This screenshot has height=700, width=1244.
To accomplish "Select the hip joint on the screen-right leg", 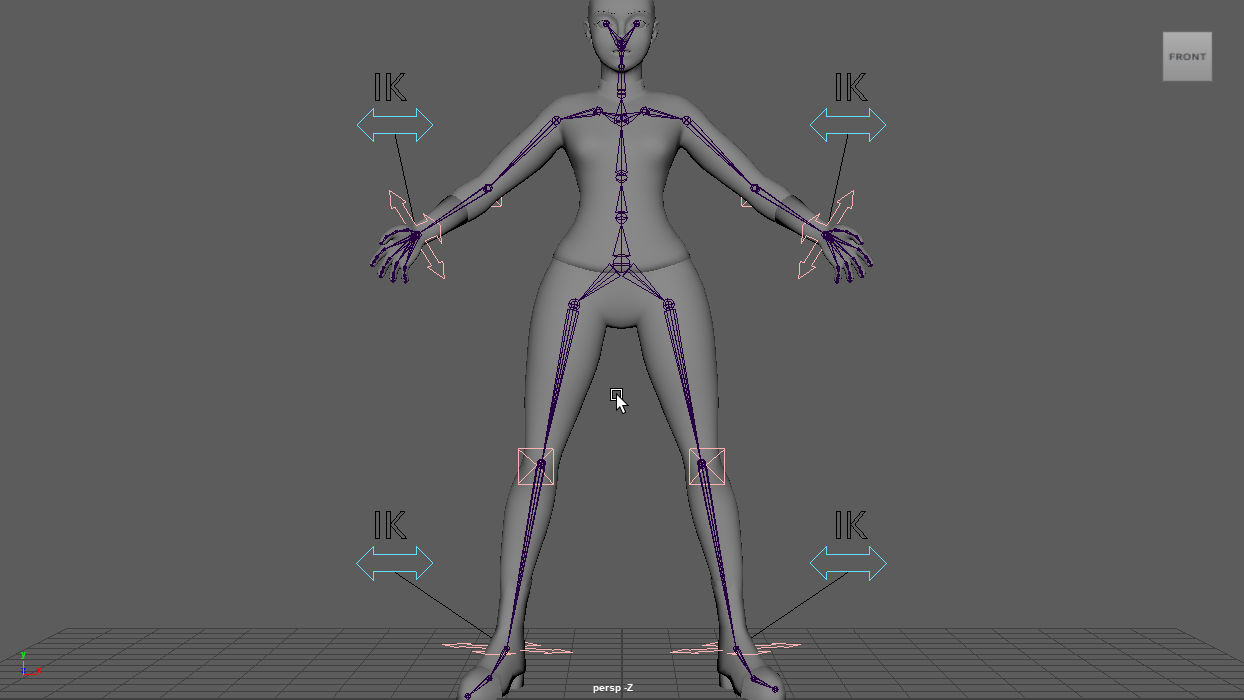I will coord(668,304).
